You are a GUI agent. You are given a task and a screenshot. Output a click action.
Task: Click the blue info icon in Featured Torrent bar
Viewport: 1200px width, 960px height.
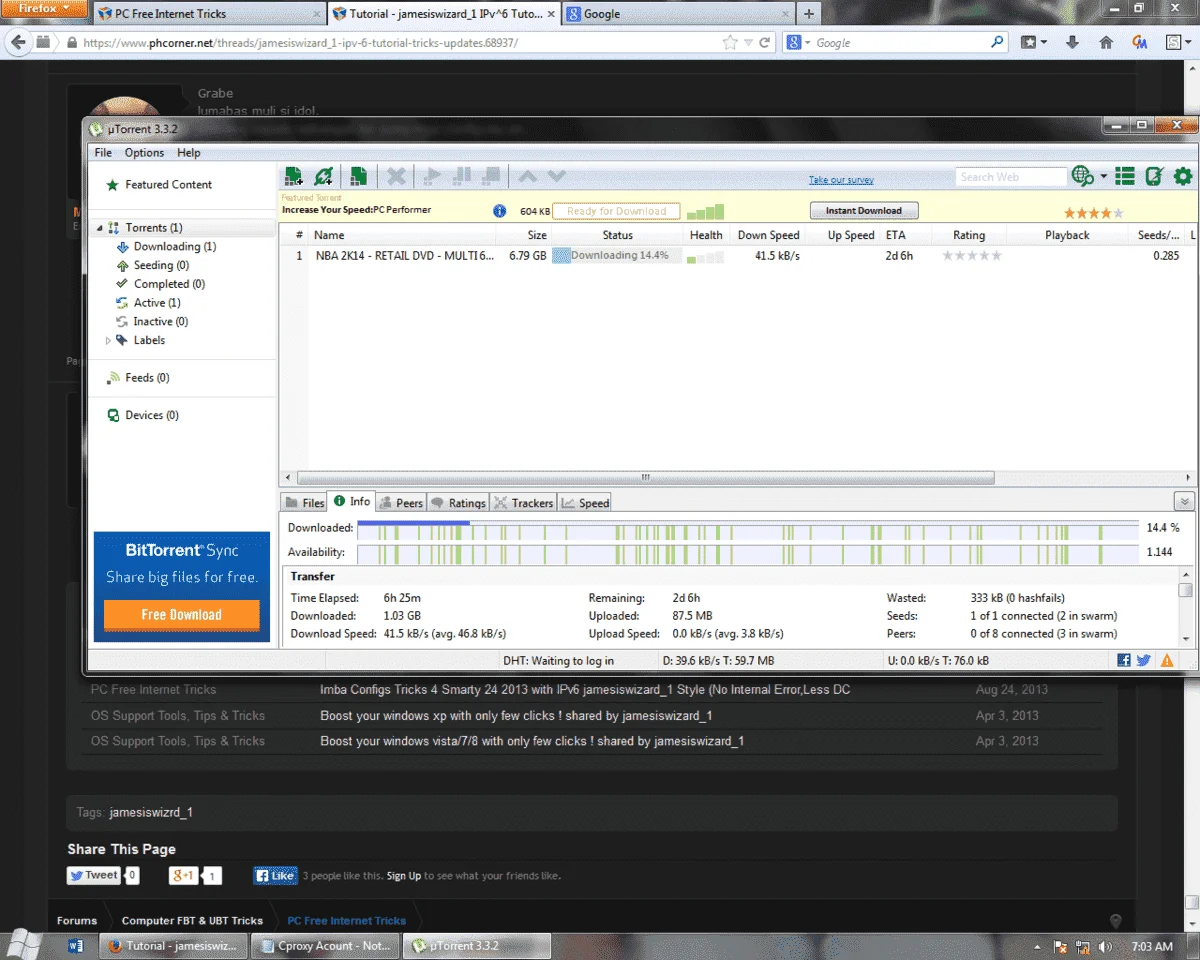click(x=500, y=211)
